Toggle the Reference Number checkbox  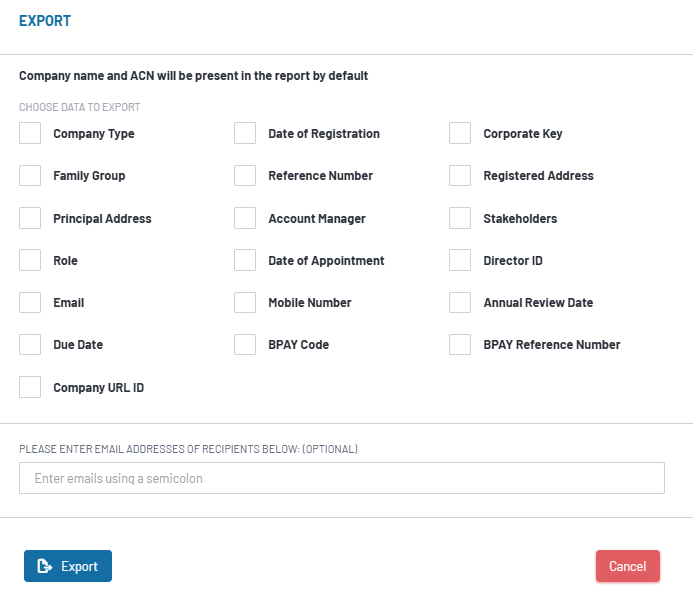pyautogui.click(x=245, y=175)
